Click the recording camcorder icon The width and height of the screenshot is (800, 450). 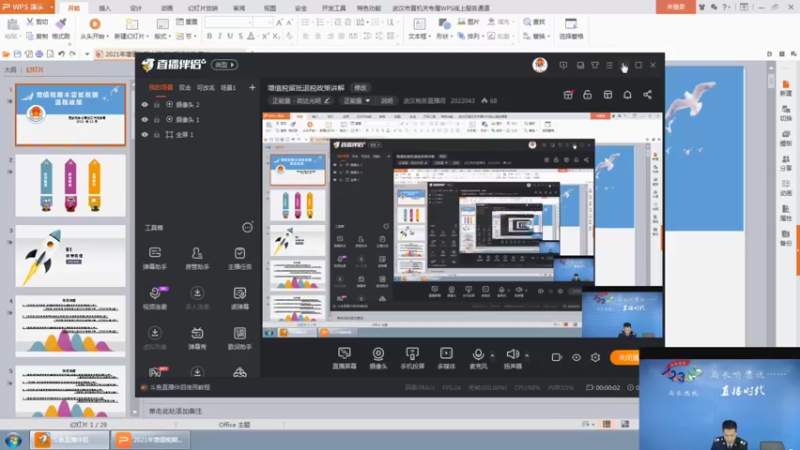click(x=556, y=358)
